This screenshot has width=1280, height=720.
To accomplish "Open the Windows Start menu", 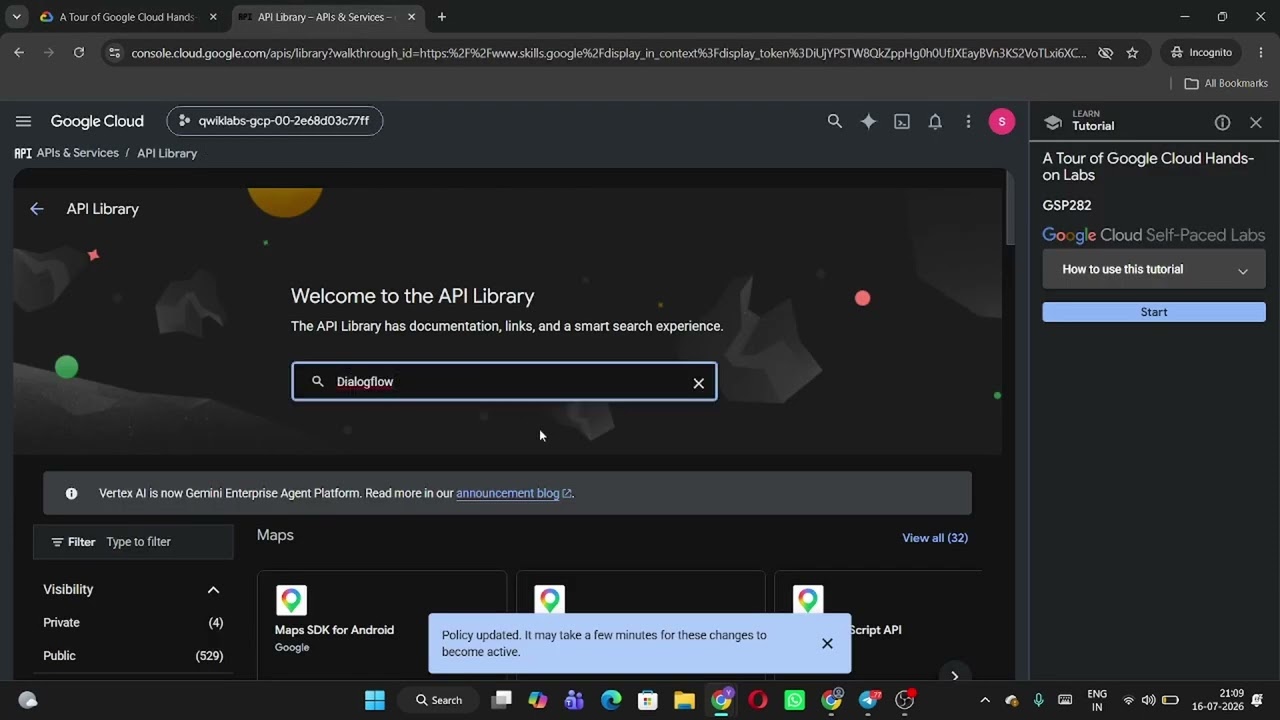I will click(x=375, y=700).
